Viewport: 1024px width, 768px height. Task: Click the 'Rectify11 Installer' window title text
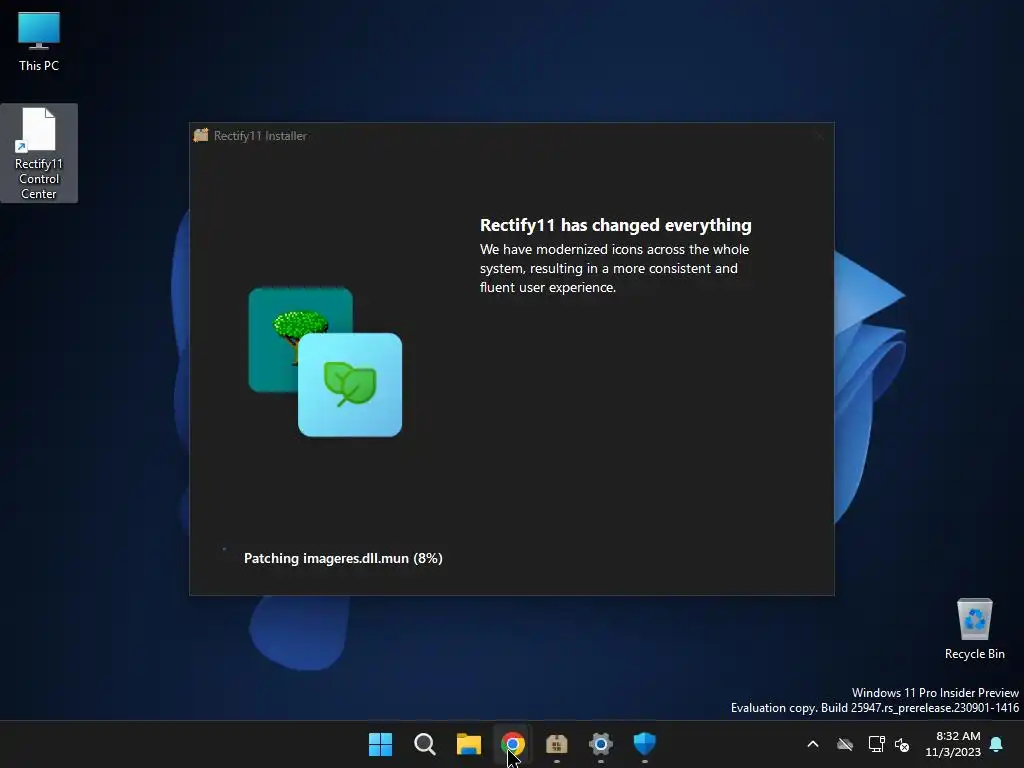[x=260, y=136]
